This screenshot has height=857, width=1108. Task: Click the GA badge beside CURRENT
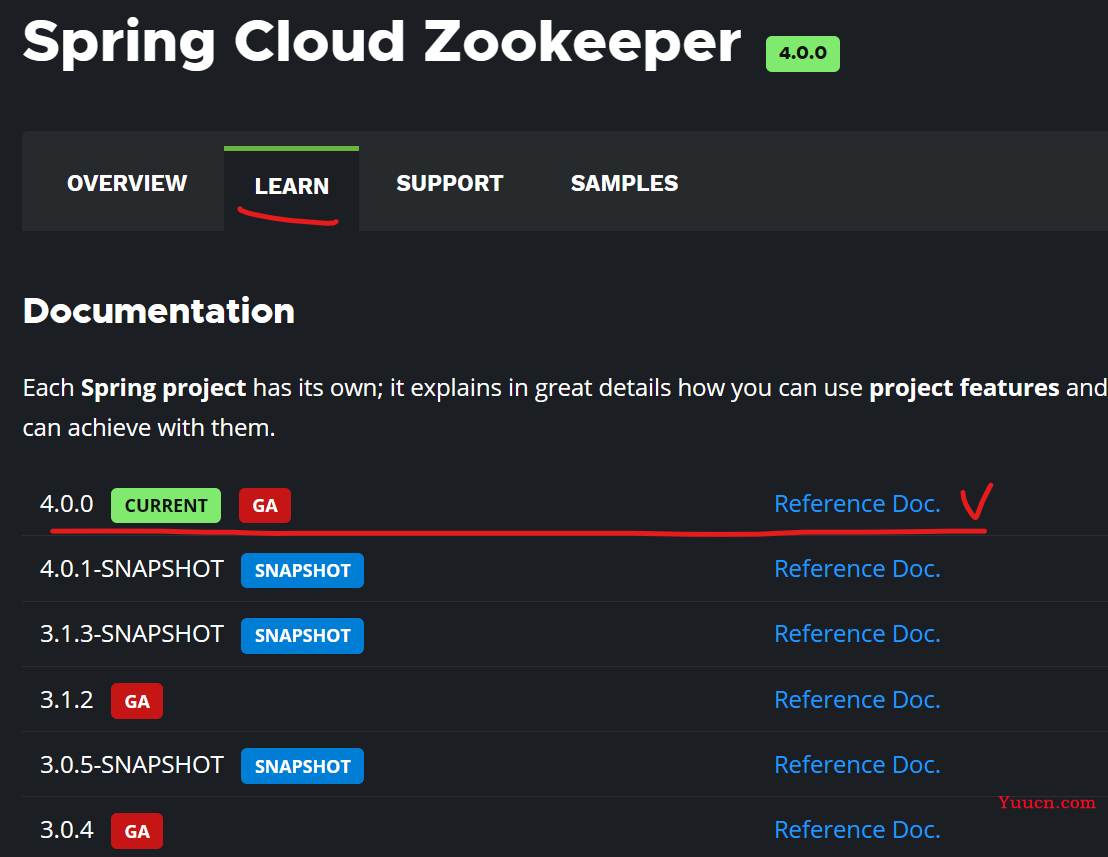[265, 506]
